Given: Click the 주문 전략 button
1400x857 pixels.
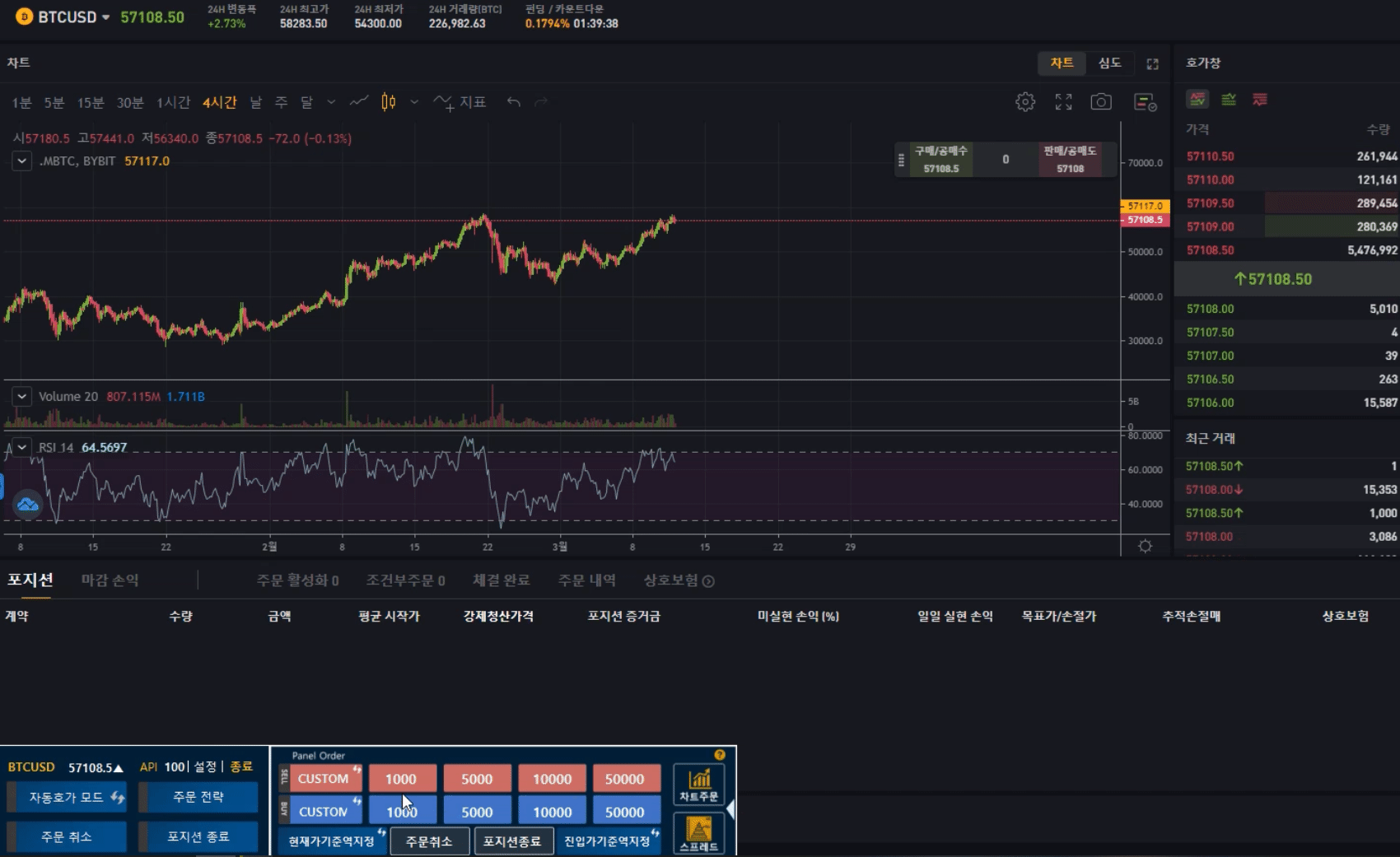Looking at the screenshot, I should click(x=198, y=797).
